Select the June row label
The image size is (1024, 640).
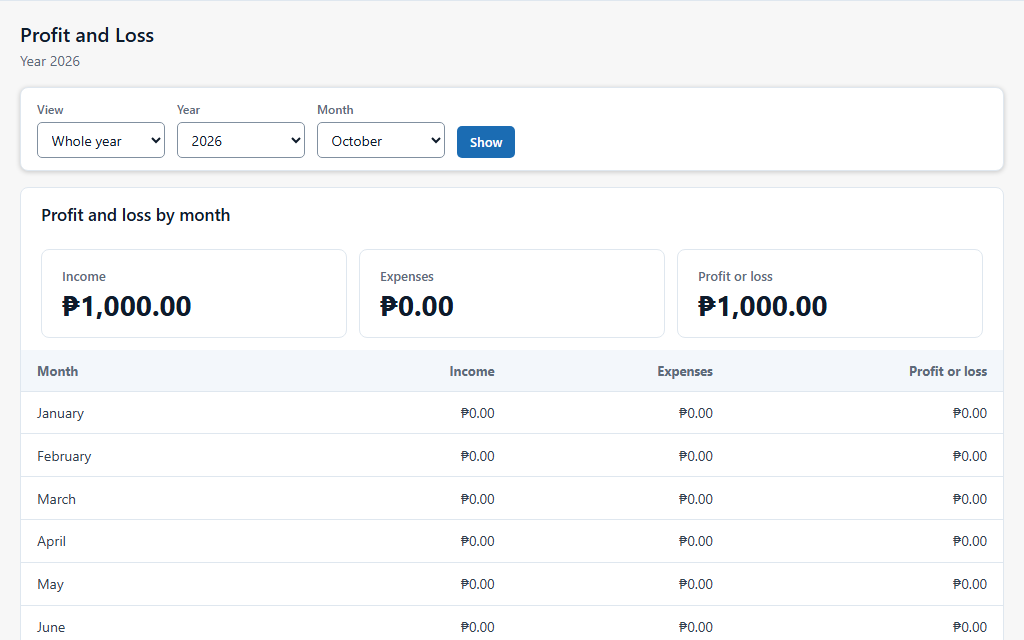click(51, 628)
